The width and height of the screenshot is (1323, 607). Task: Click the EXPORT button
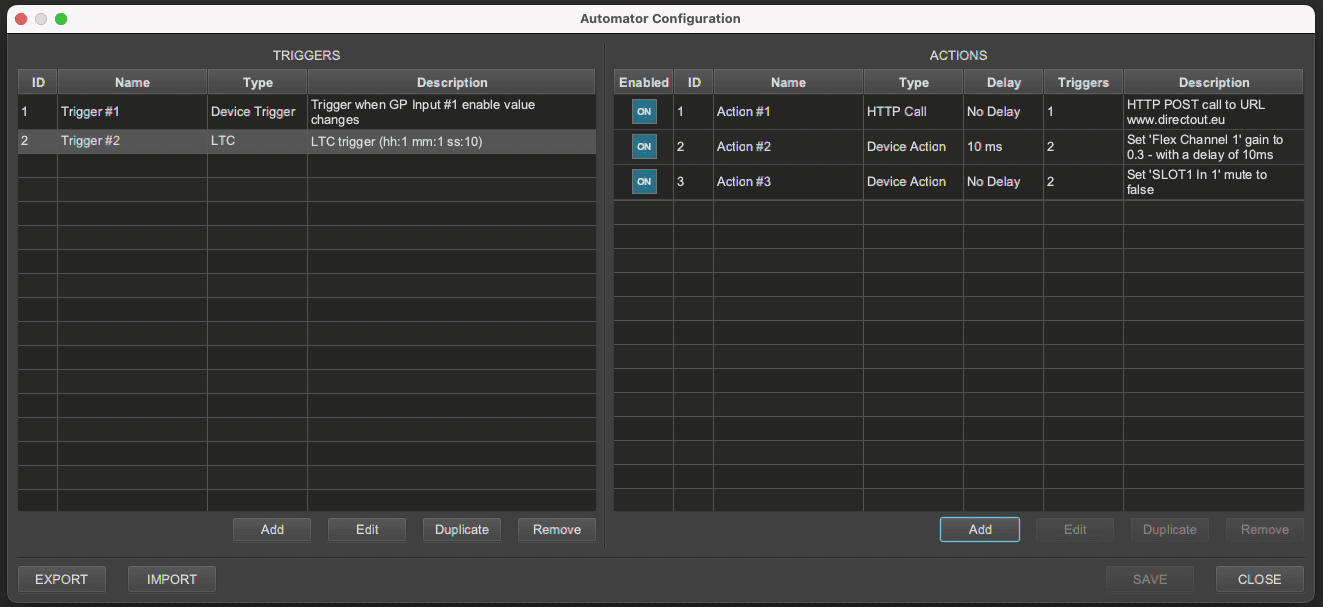62,579
